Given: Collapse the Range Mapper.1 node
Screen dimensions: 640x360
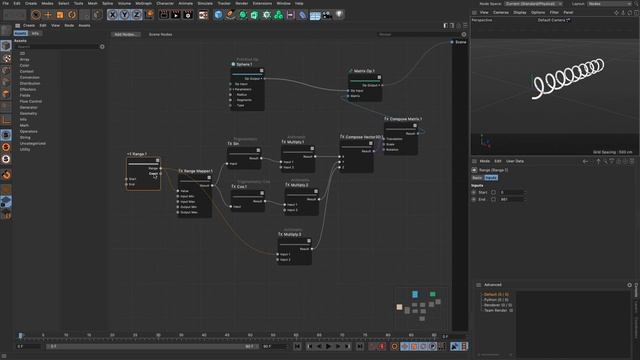Looking at the screenshot, I should [209, 178].
